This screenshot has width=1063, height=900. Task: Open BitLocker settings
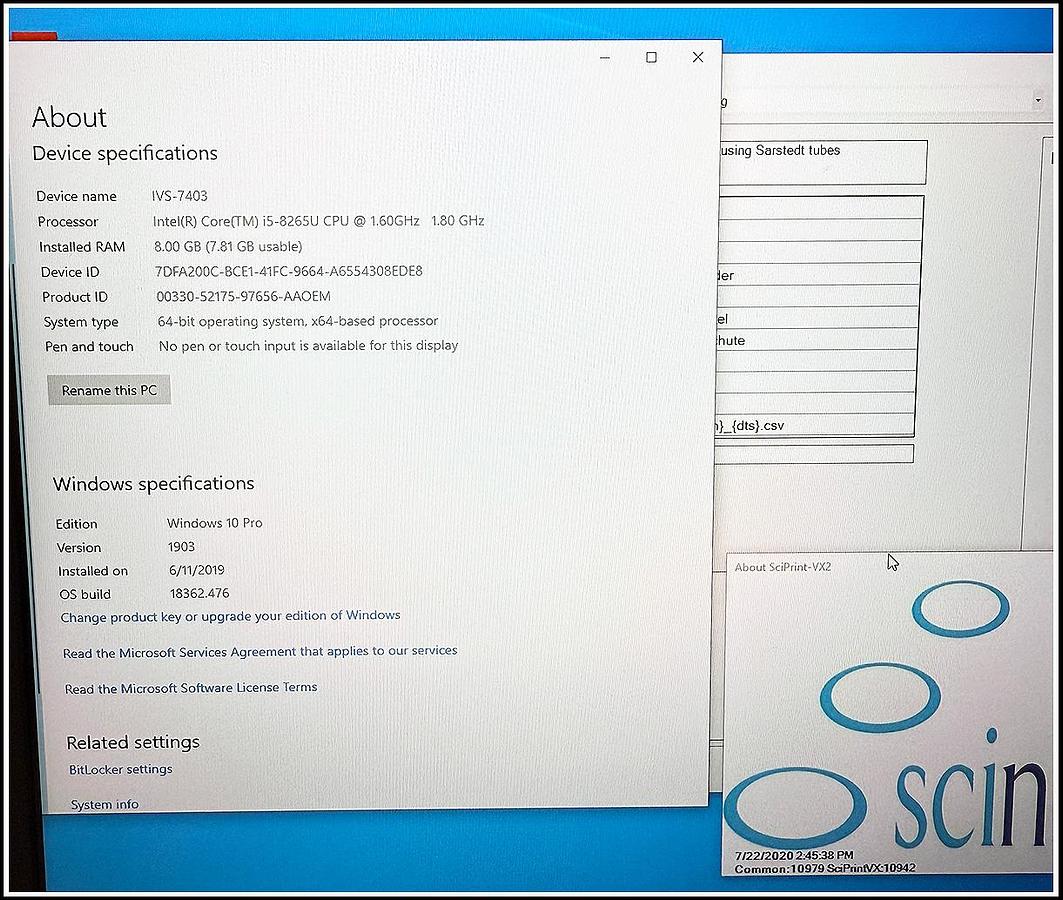point(120,769)
